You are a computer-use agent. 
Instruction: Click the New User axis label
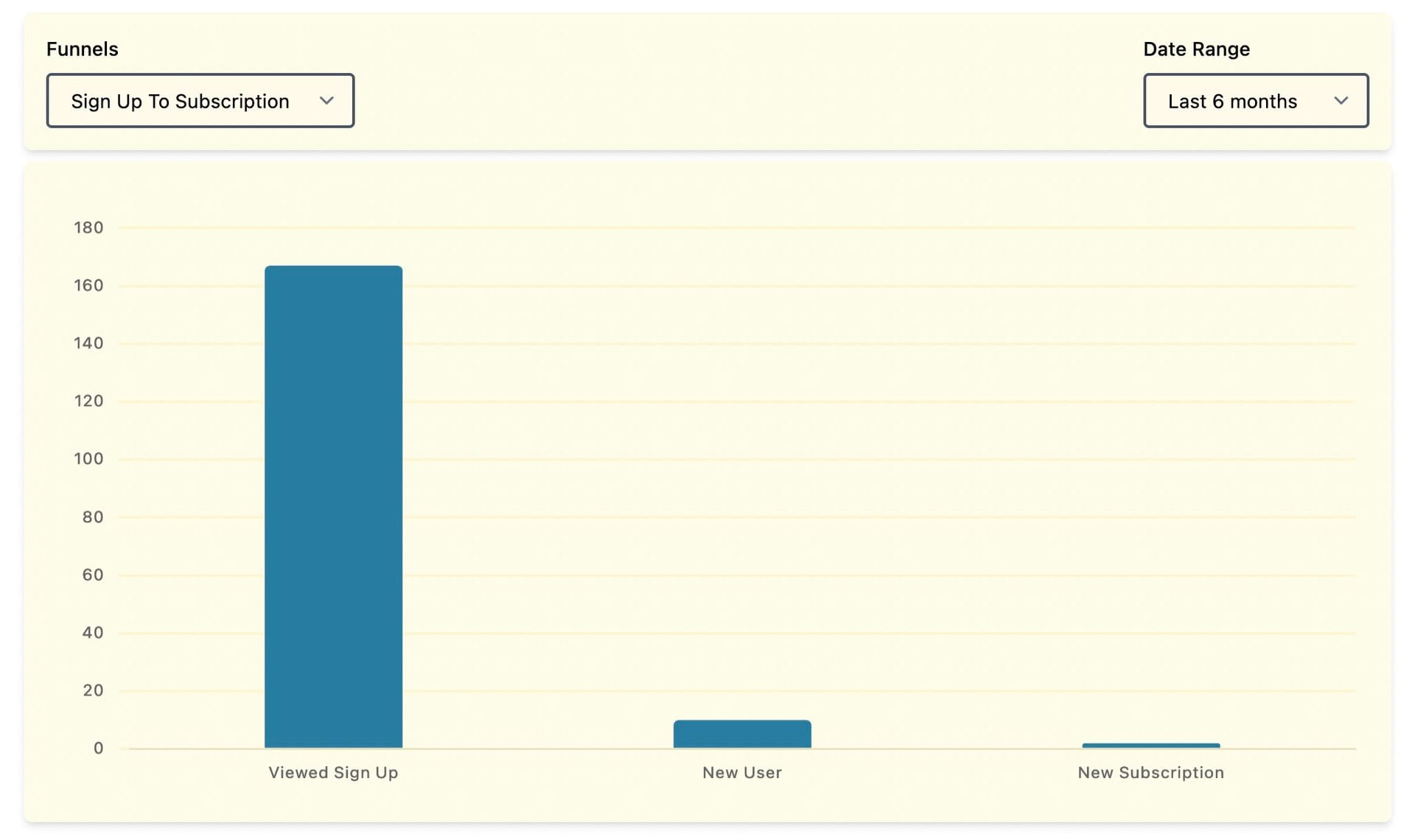741,772
